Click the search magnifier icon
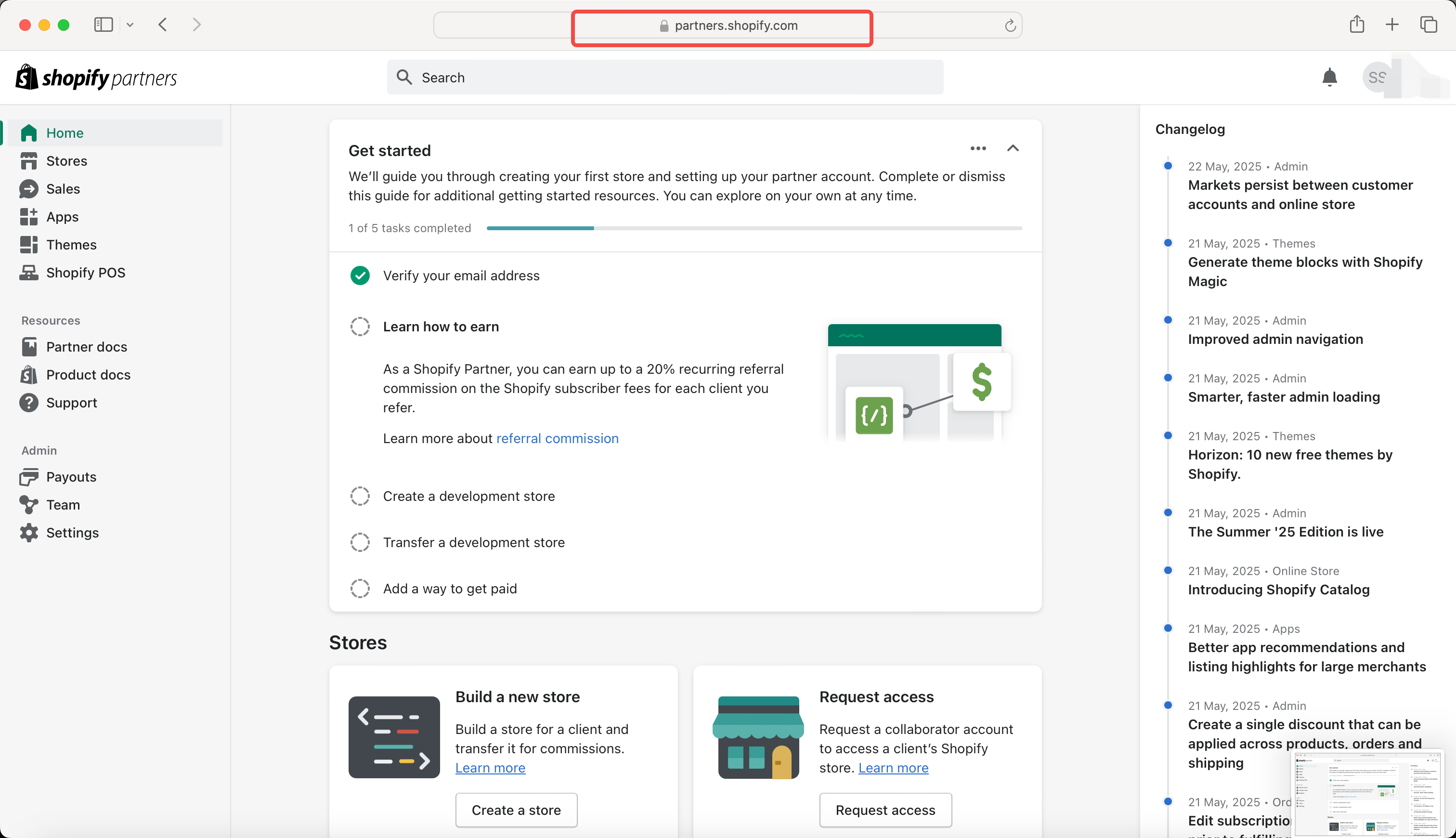 click(x=404, y=77)
